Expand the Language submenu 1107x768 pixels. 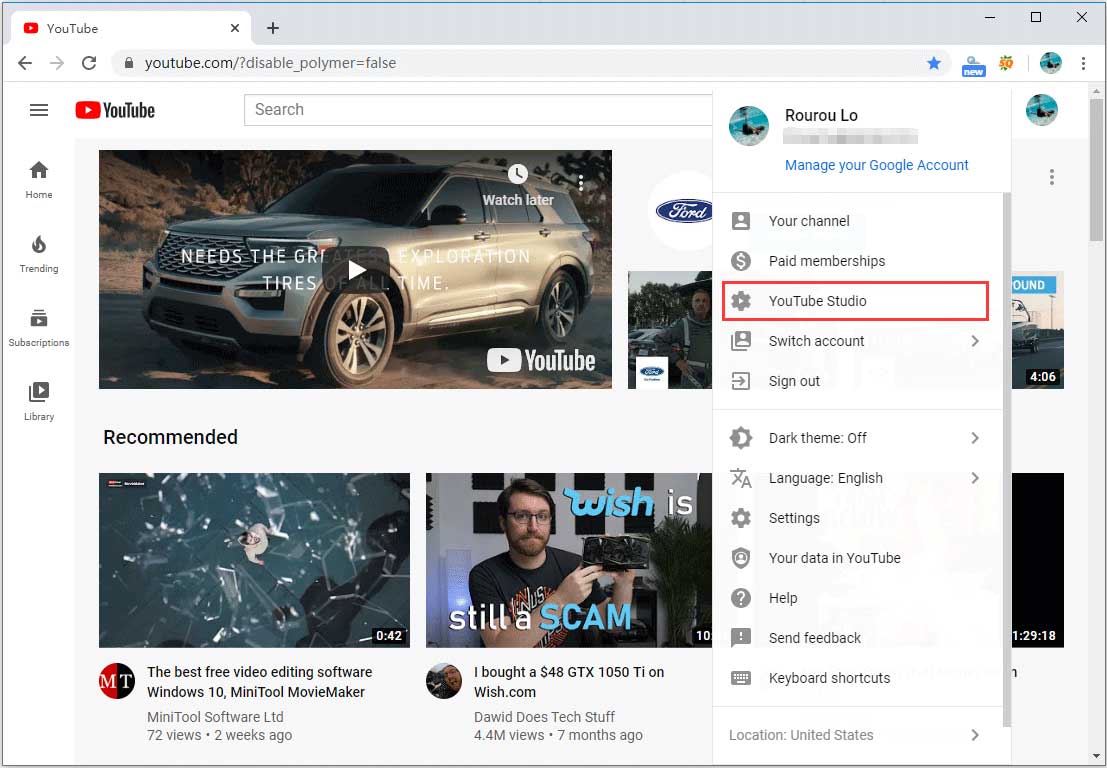pos(974,478)
